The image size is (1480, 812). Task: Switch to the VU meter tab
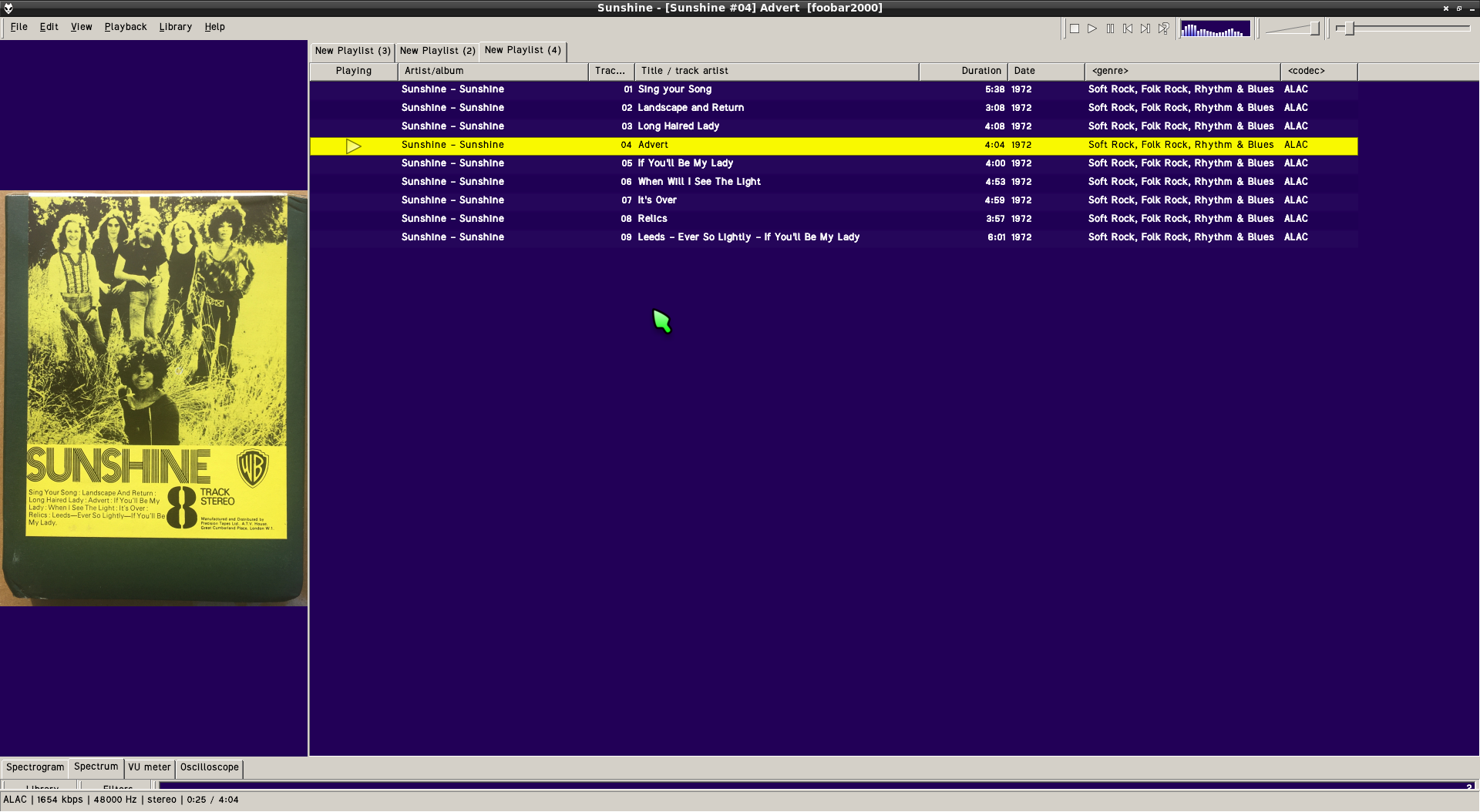tap(150, 768)
